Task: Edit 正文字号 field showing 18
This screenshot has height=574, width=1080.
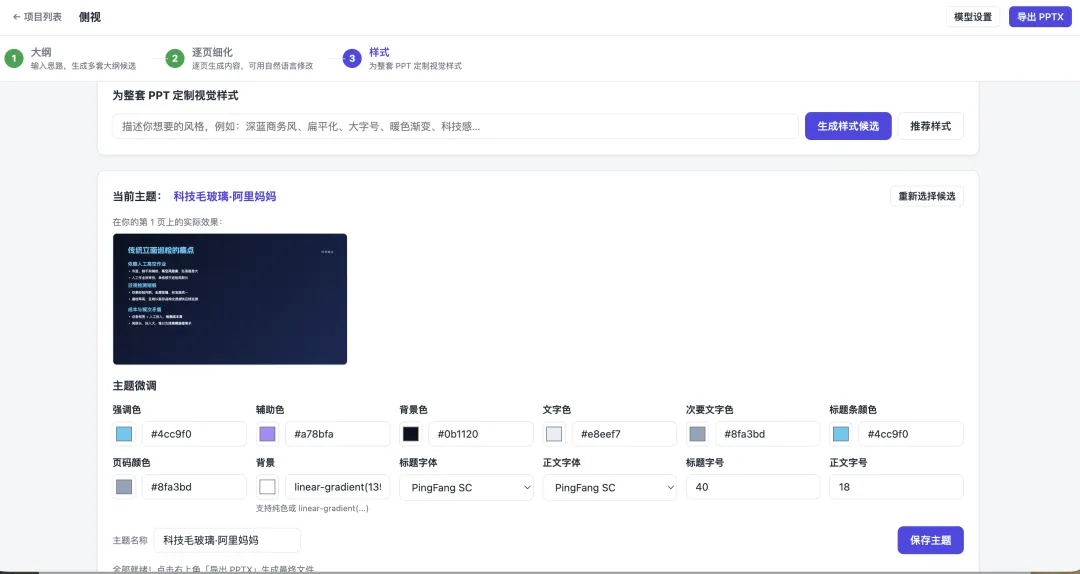Action: 896,487
